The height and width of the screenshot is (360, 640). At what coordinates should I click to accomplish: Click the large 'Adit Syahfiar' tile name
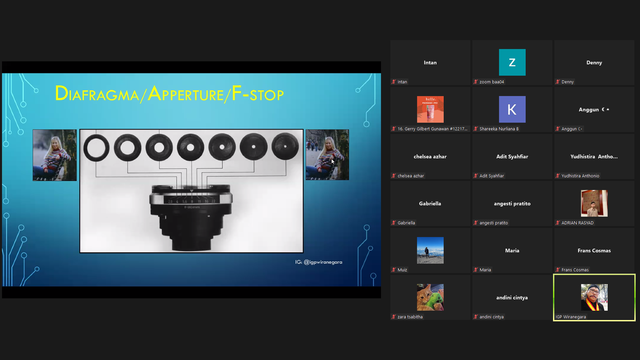pyautogui.click(x=512, y=156)
